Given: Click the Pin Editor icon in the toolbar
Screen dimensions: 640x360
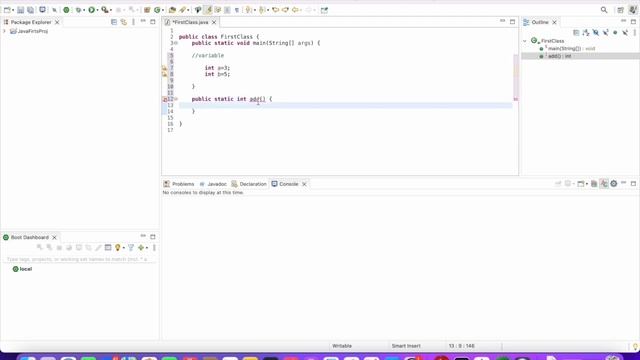Looking at the screenshot, I should [x=324, y=10].
